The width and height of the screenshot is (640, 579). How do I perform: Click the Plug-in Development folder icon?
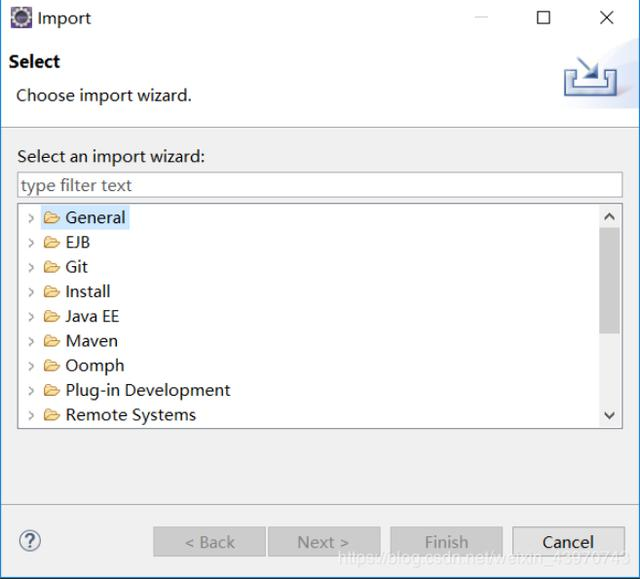52,390
